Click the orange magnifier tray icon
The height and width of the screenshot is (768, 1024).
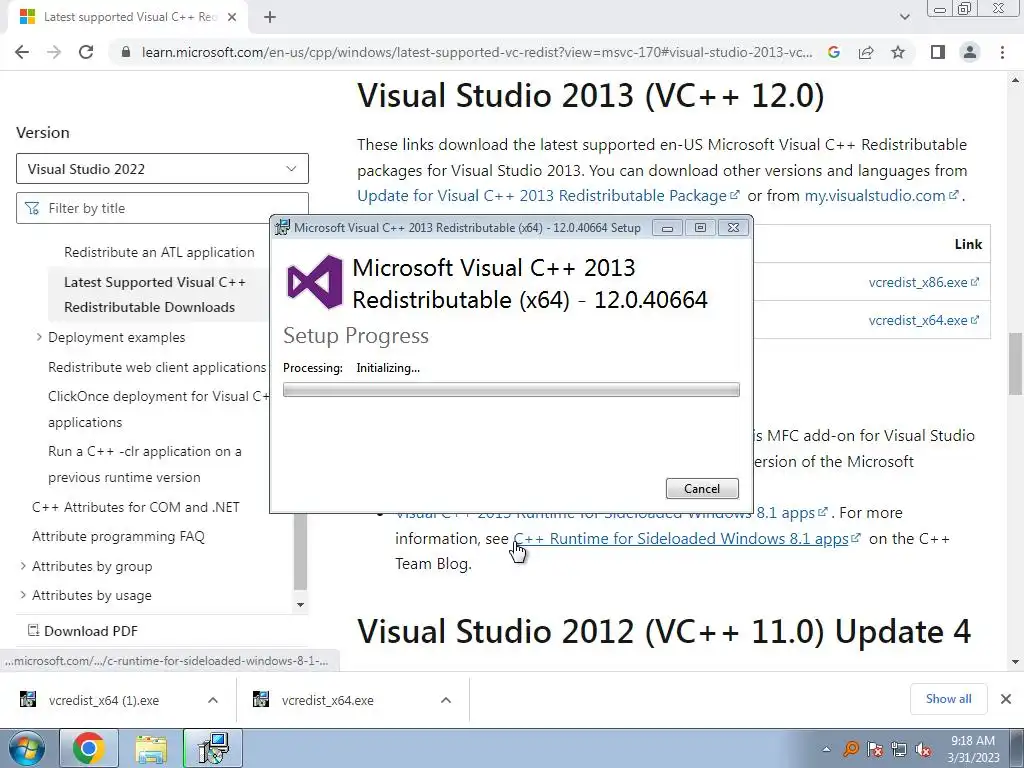(x=850, y=749)
